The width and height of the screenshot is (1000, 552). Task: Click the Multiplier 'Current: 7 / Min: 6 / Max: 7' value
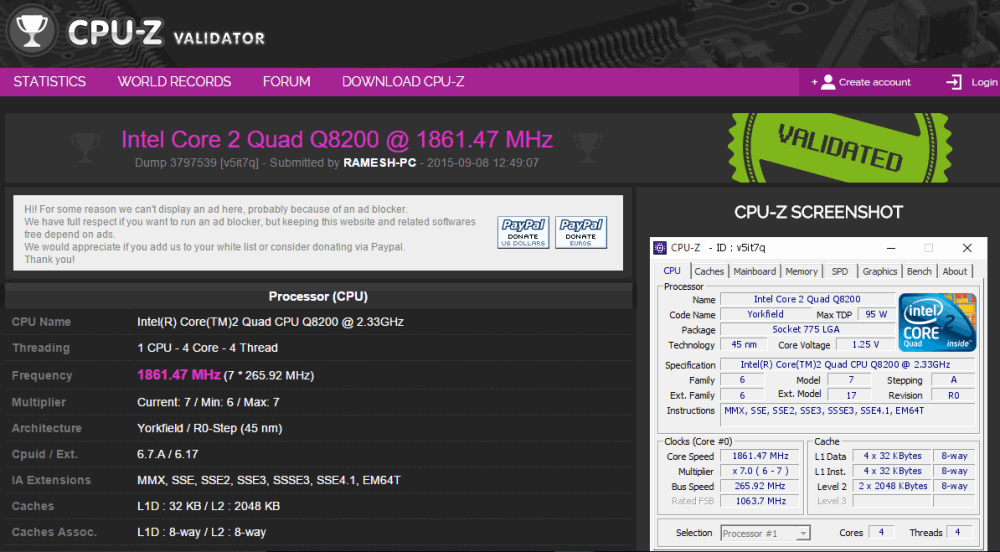pos(209,402)
